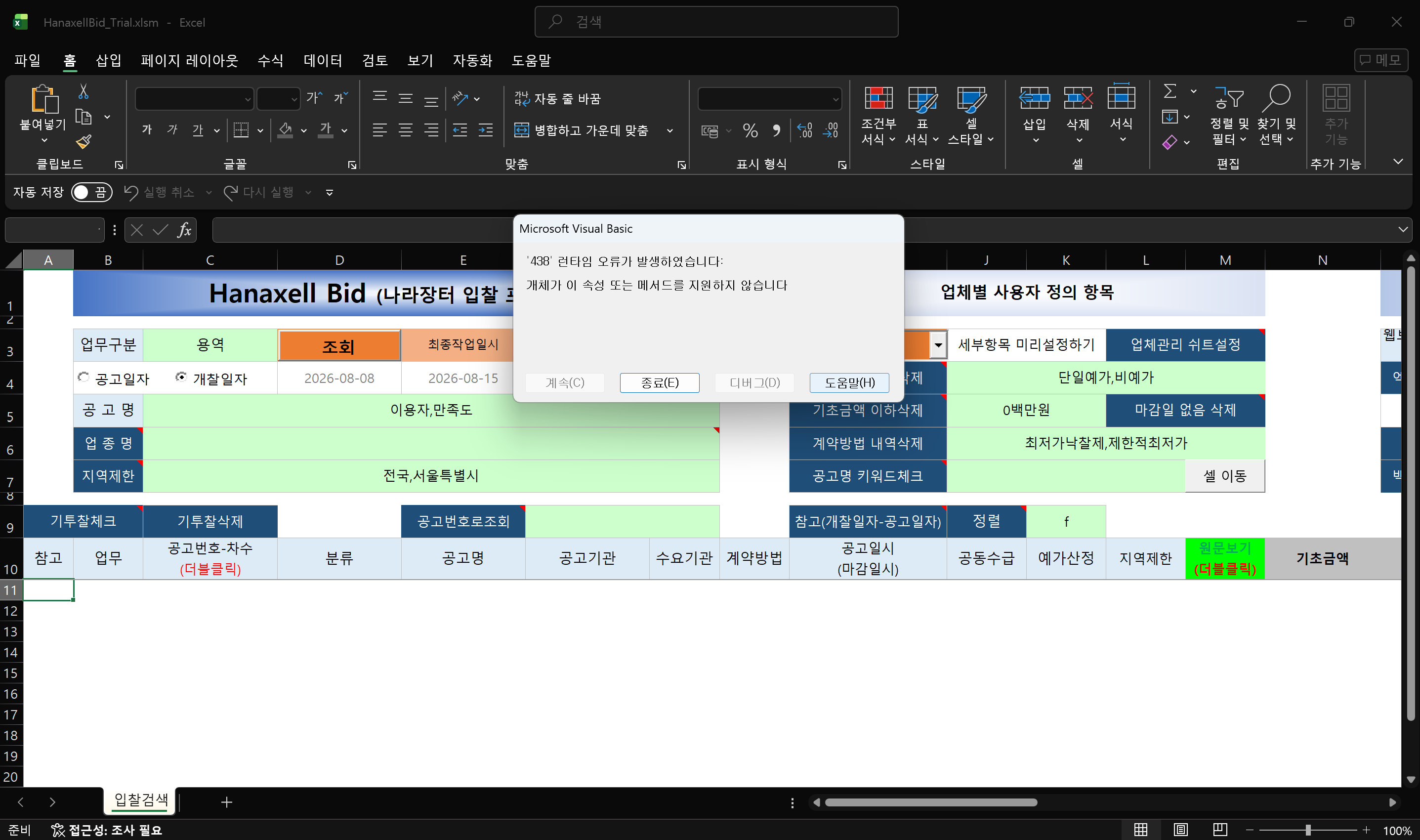Click the Percent Style icon
Screen dimensions: 1420x840
coord(751,131)
